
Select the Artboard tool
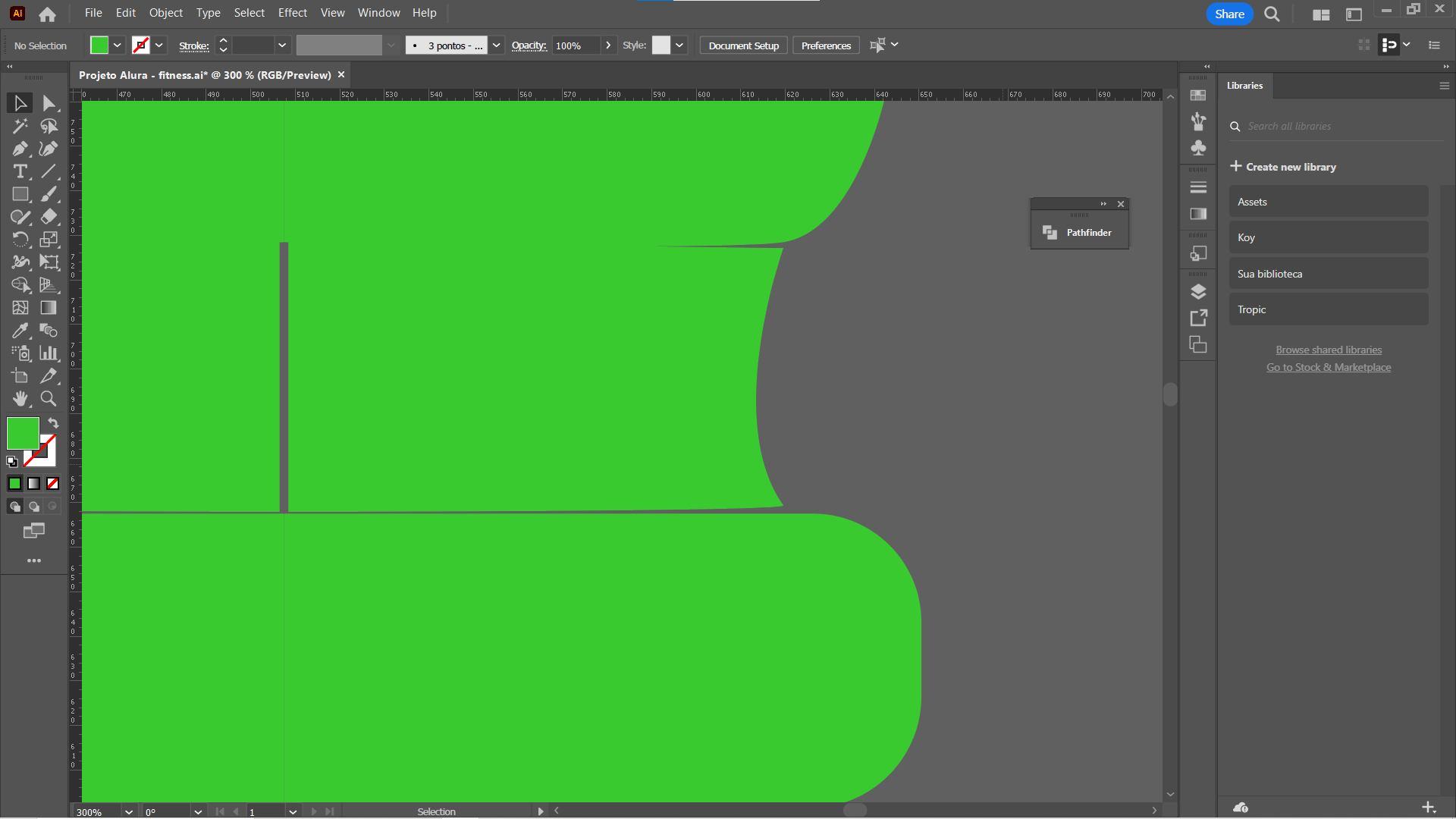tap(20, 376)
